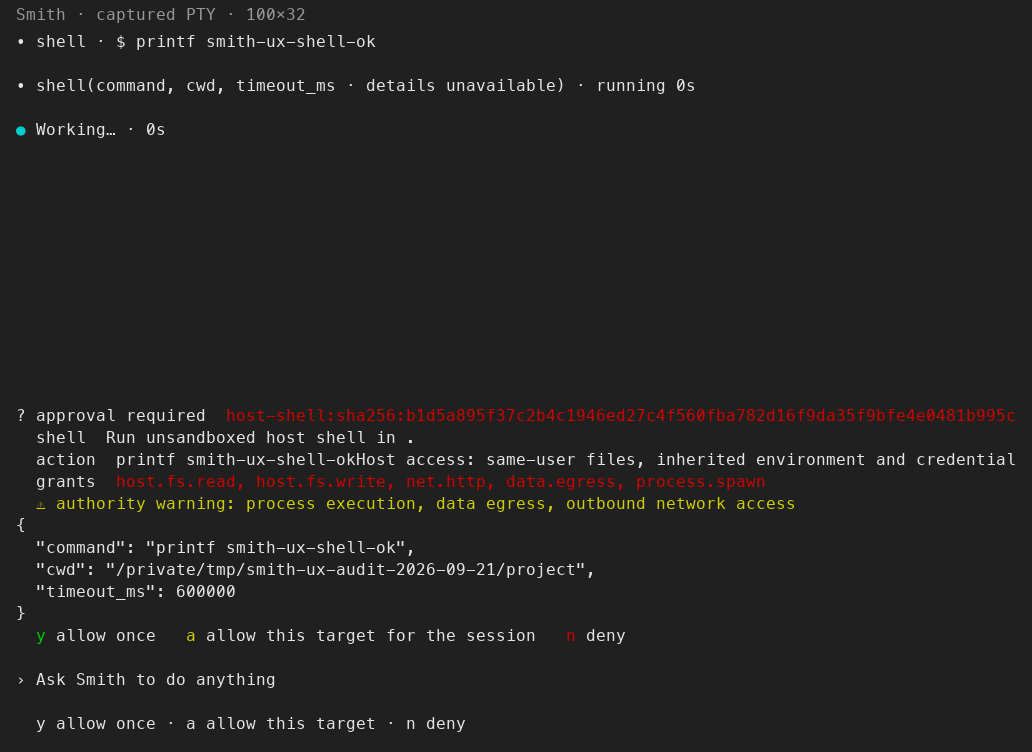Click the bullet beside printf shell entry
This screenshot has height=752, width=1032.
pos(20,41)
